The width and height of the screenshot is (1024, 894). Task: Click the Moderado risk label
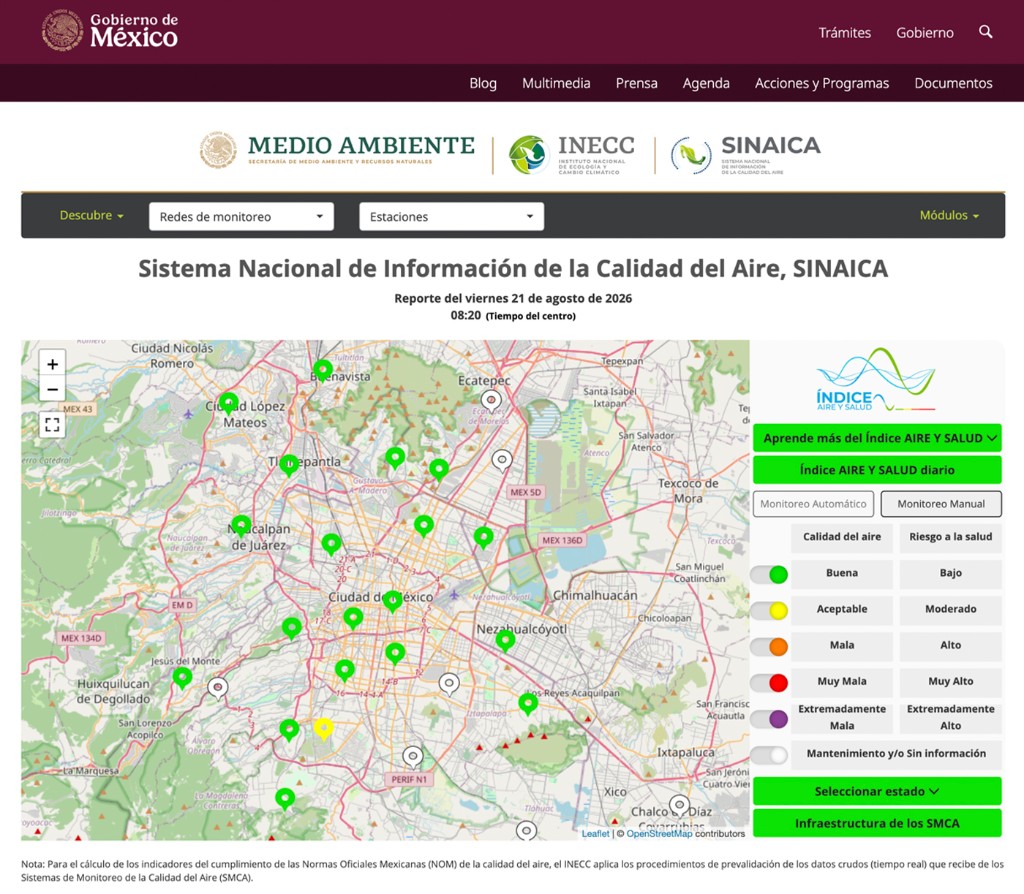click(950, 609)
